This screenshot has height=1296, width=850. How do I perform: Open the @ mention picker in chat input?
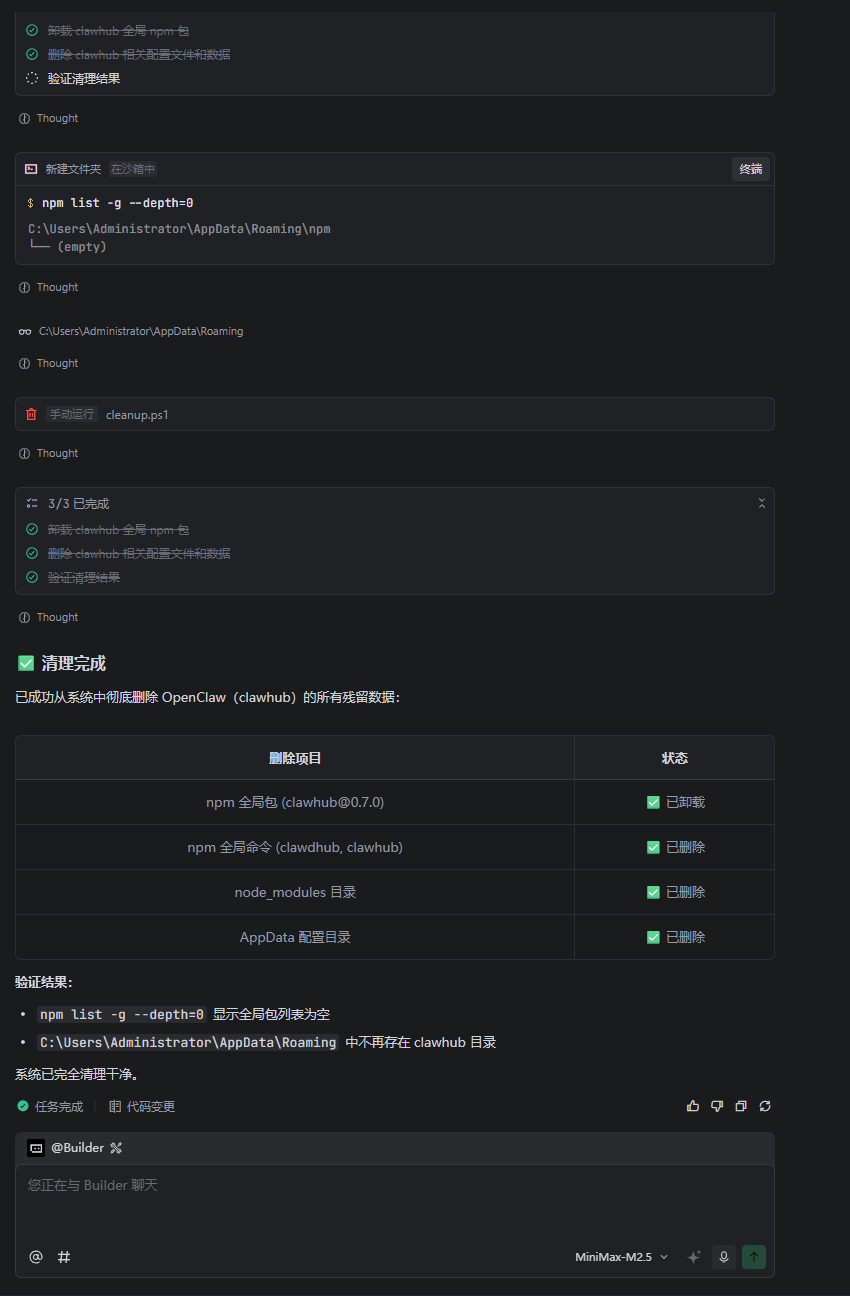pyautogui.click(x=36, y=1256)
